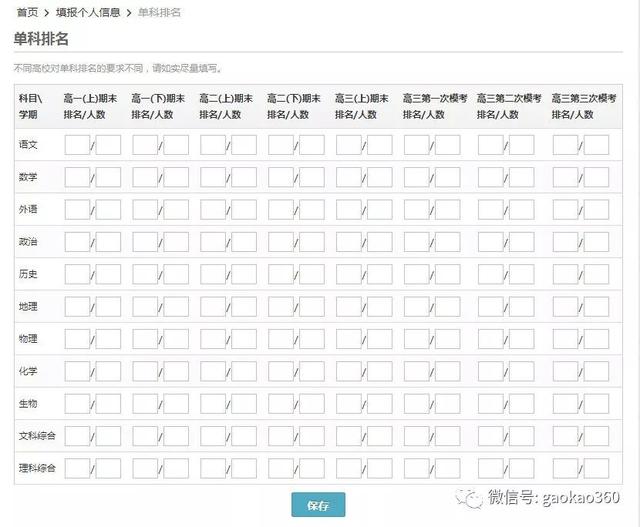Click 语文 total count field for 高一(上)期末
This screenshot has width=640, height=527.
coord(108,145)
